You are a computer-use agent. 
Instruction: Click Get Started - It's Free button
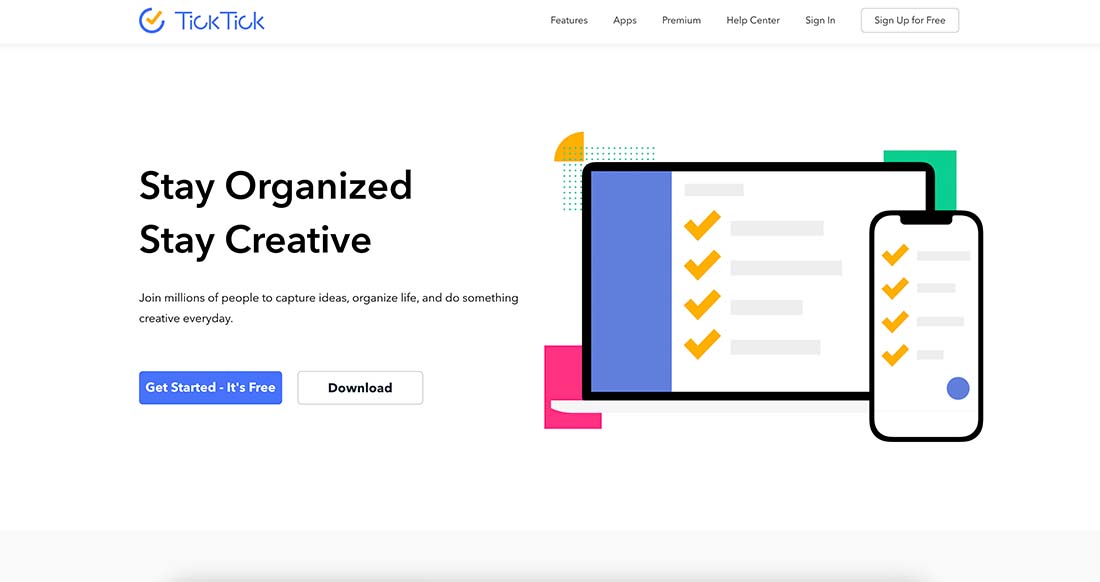coord(210,388)
